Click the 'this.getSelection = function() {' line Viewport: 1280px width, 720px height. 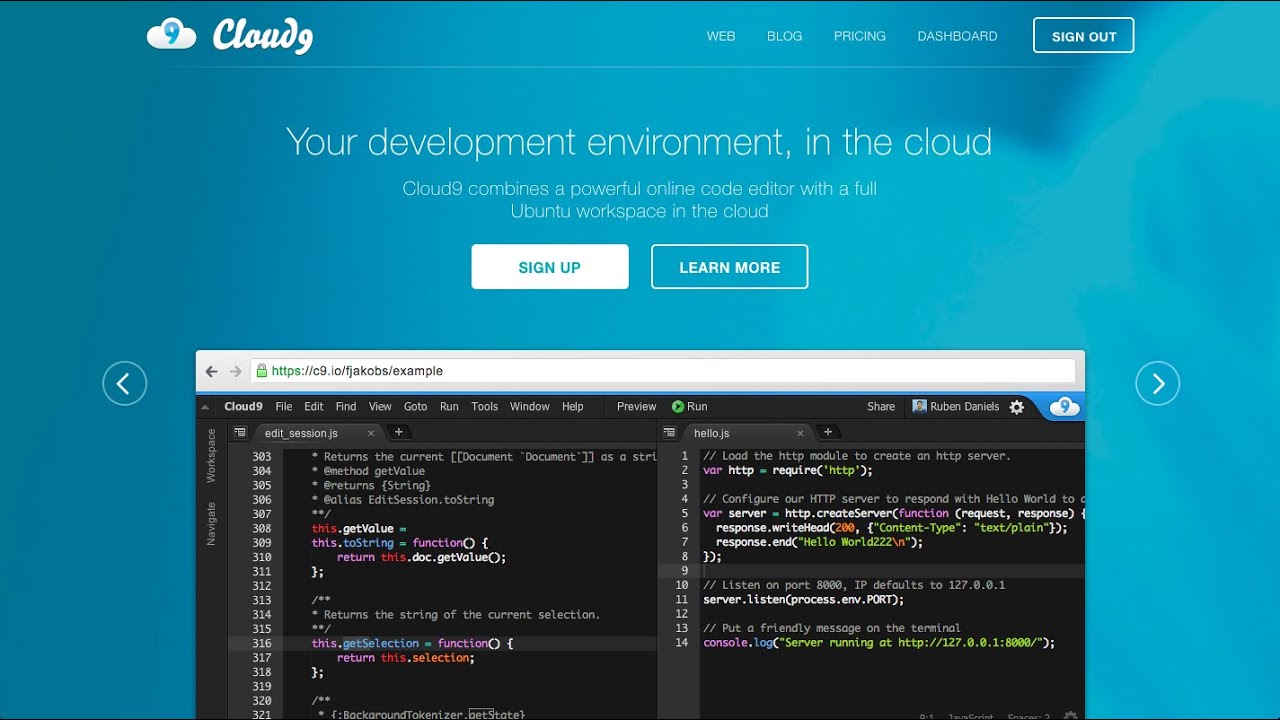coord(412,643)
